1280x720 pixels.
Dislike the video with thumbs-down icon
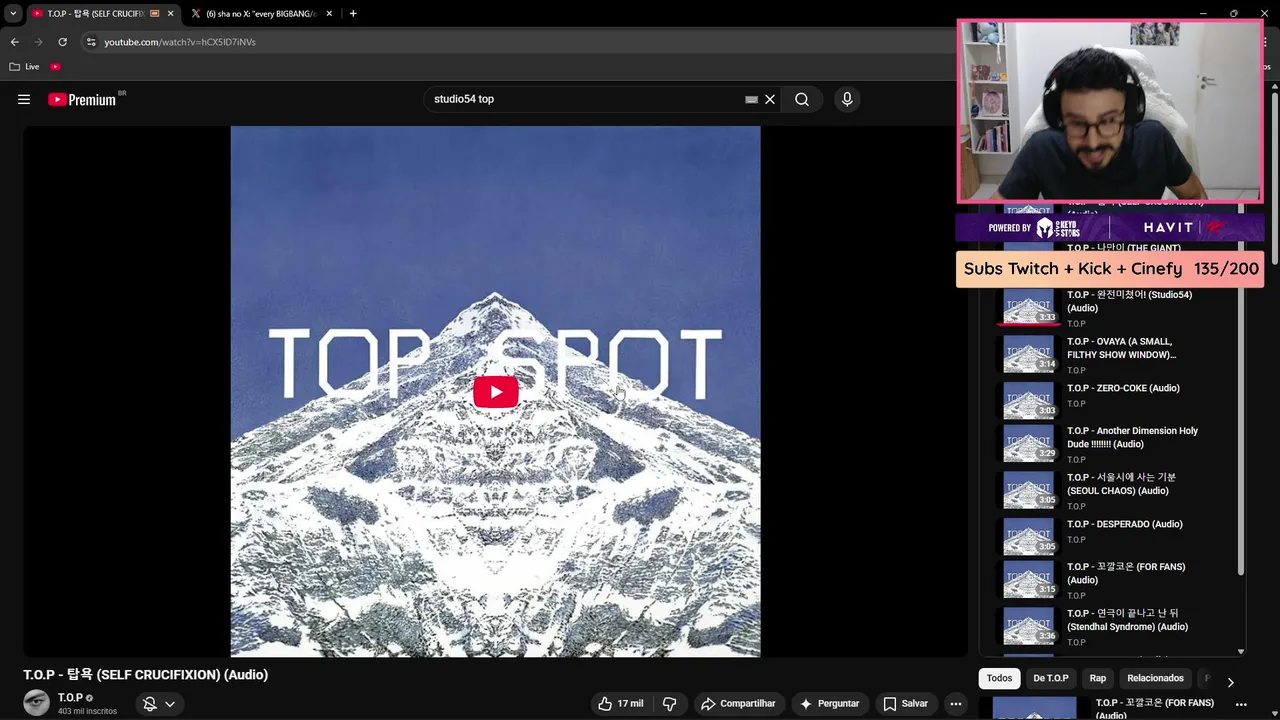[x=670, y=704]
